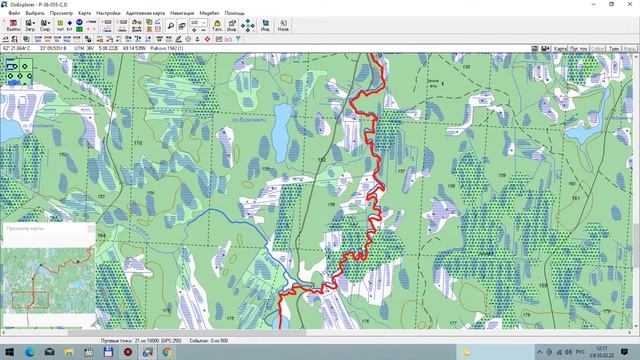Click the Pulkovo 1942 datum text
Viewport: 640px width, 360px height.
[167, 49]
